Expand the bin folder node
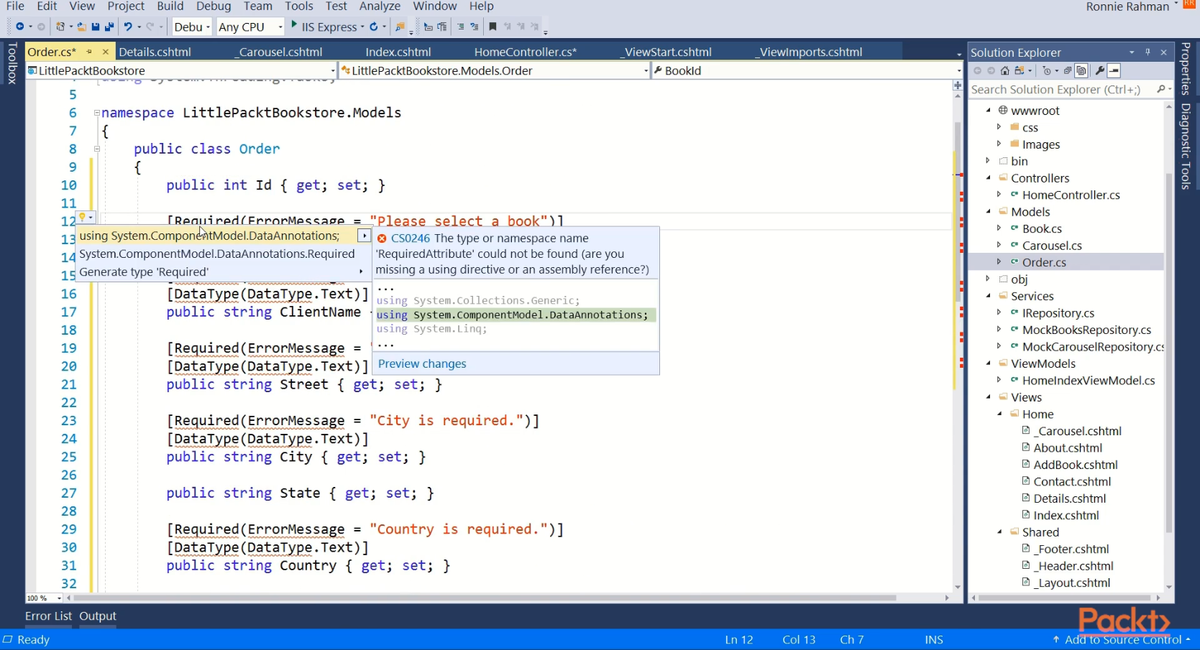The width and height of the screenshot is (1200, 650). coord(988,161)
